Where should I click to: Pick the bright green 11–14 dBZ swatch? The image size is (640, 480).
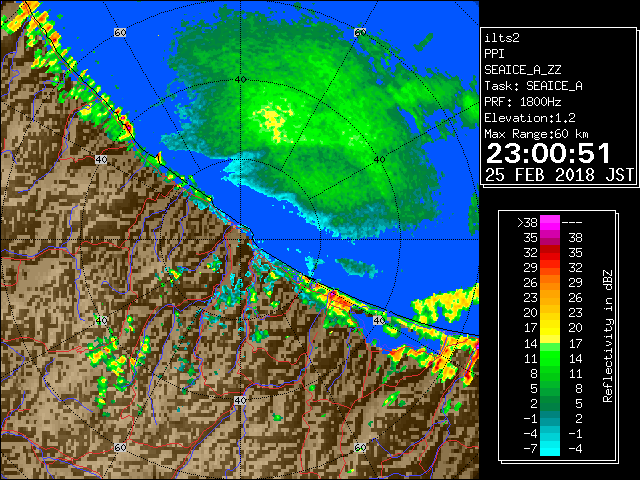(x=550, y=358)
